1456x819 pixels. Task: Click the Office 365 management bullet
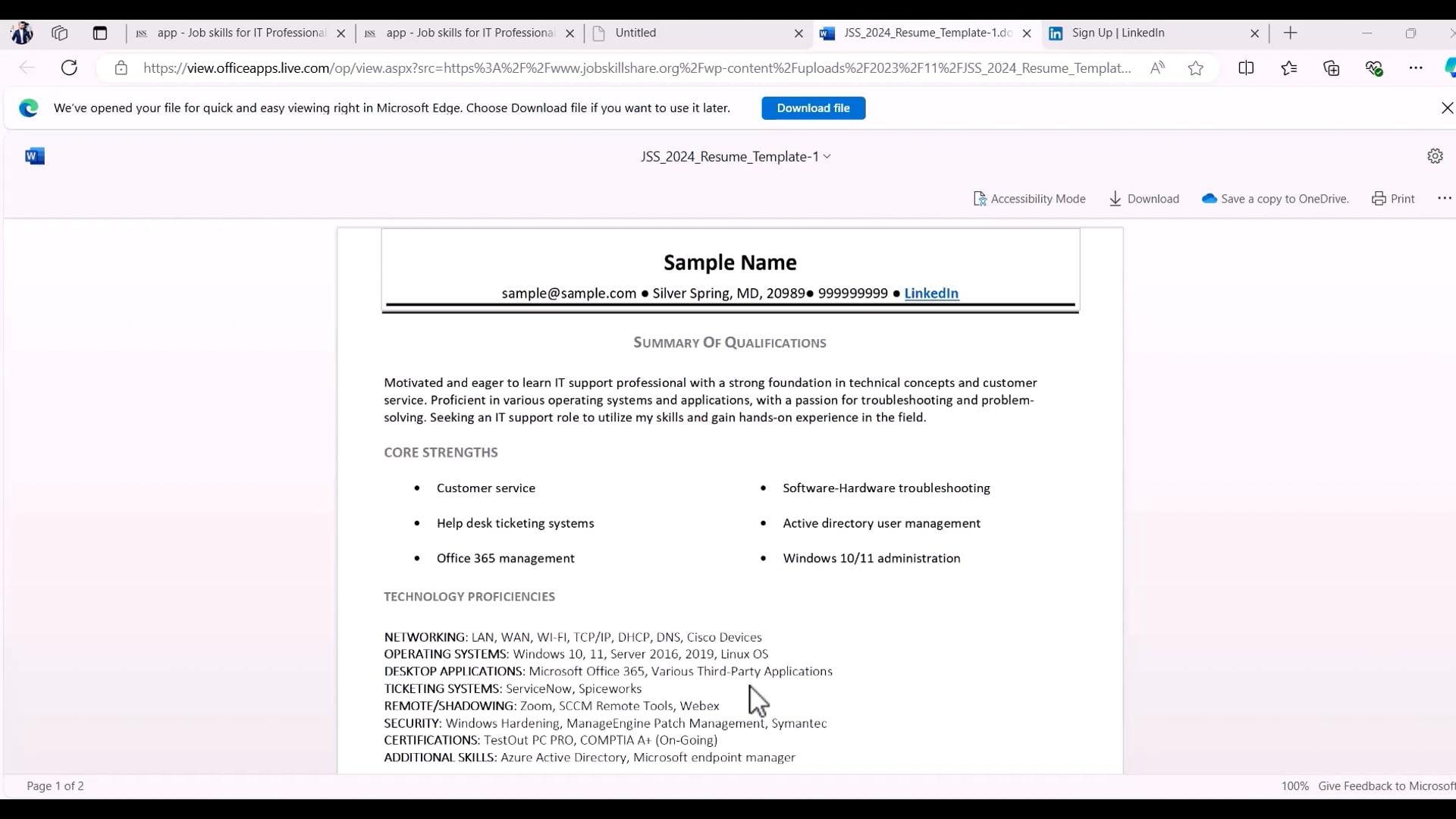506,558
